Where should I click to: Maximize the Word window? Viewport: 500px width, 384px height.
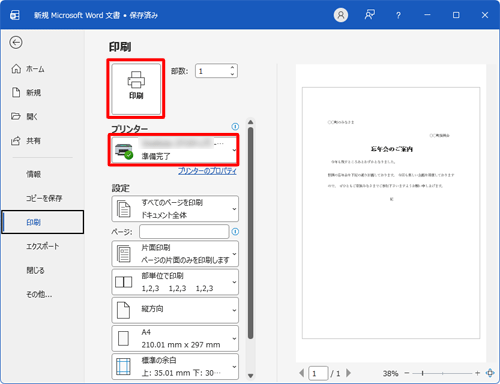[456, 15]
